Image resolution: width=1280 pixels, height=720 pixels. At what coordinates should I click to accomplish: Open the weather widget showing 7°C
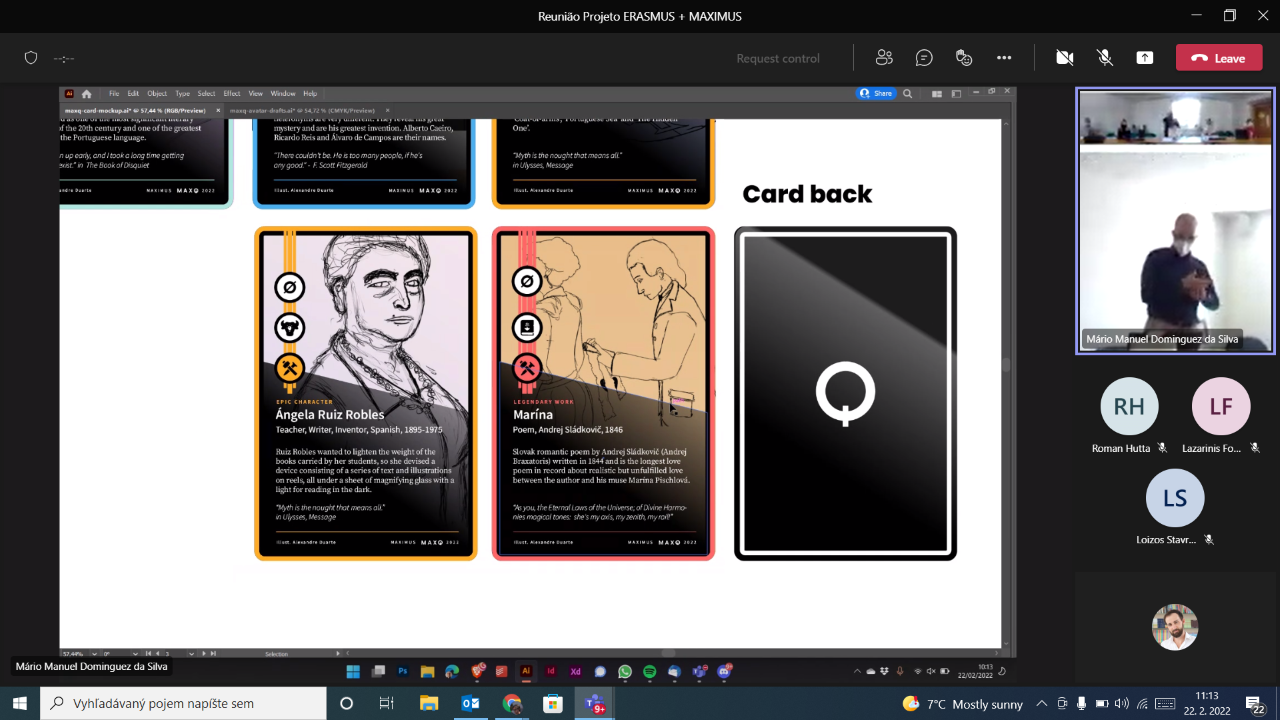pyautogui.click(x=962, y=704)
